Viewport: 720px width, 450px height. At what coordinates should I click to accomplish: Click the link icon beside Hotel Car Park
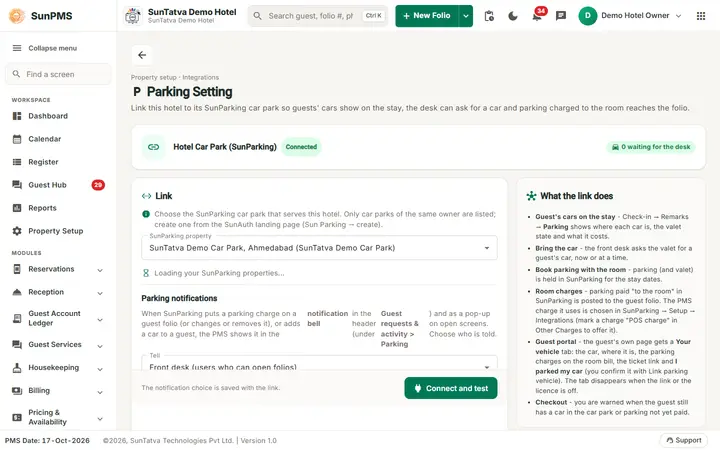point(153,147)
